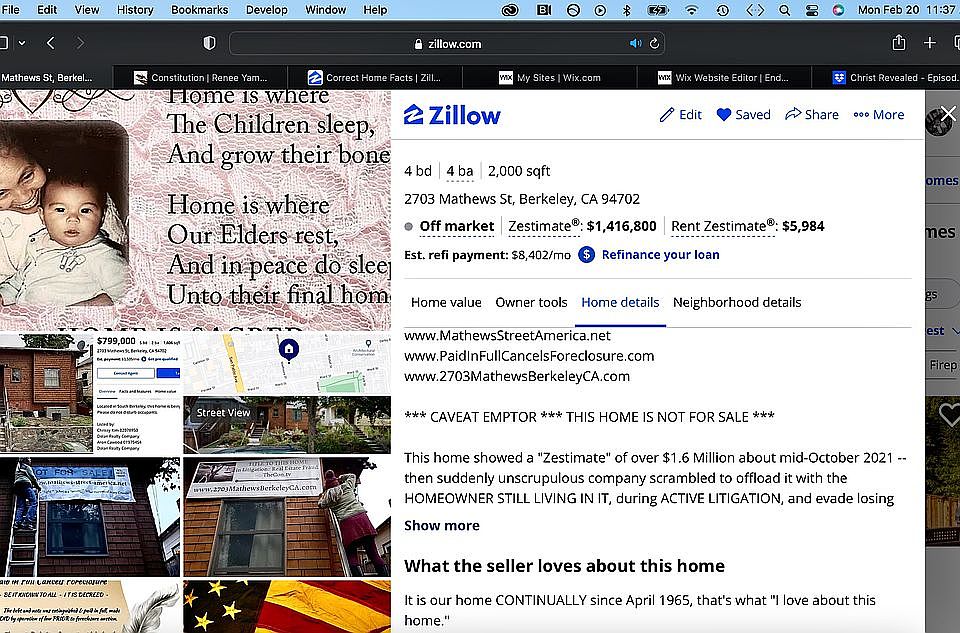Switch to Christ Revealed episode tab
This screenshot has height=633, width=960.
coord(886,78)
